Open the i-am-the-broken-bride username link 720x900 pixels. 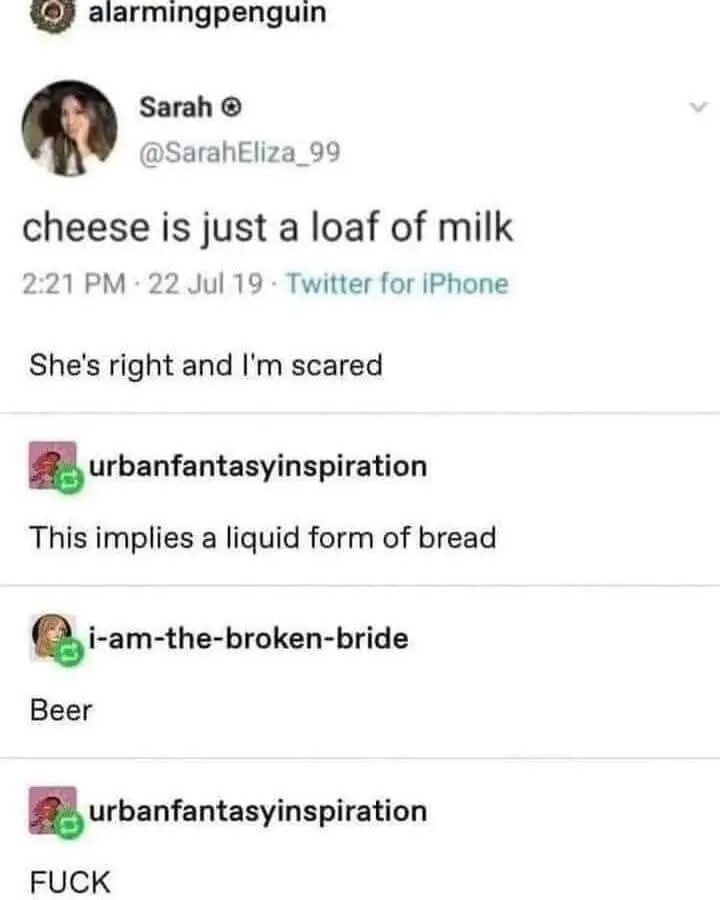pyautogui.click(x=249, y=638)
